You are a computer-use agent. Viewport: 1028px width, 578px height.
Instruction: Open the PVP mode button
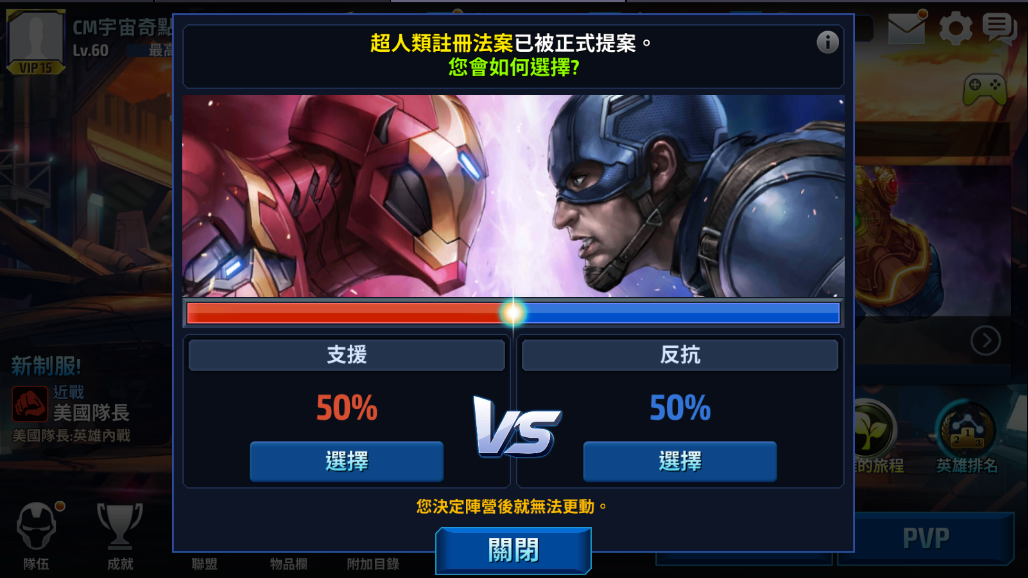coord(926,539)
